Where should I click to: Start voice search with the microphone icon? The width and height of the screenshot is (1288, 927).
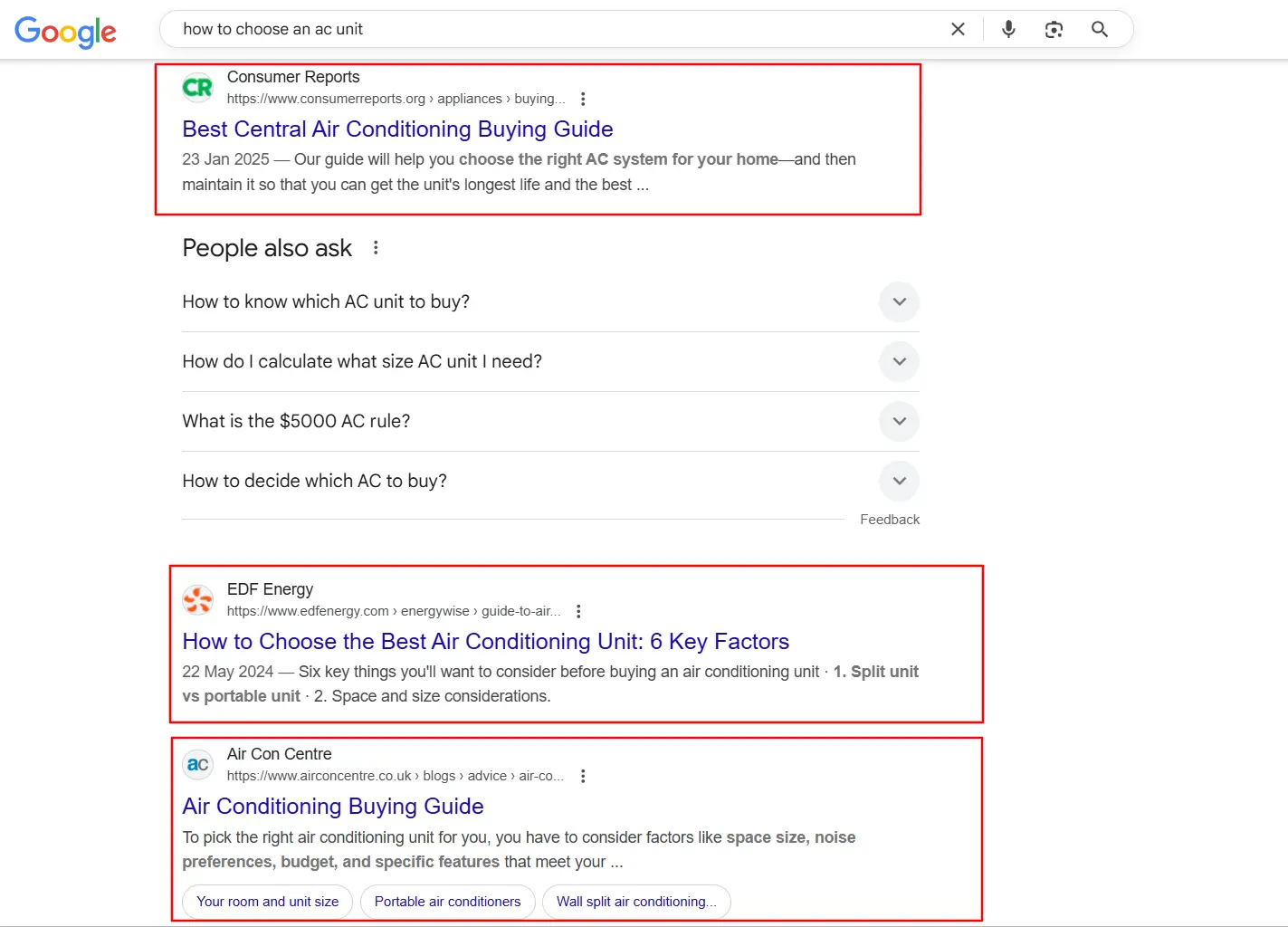(x=1008, y=29)
